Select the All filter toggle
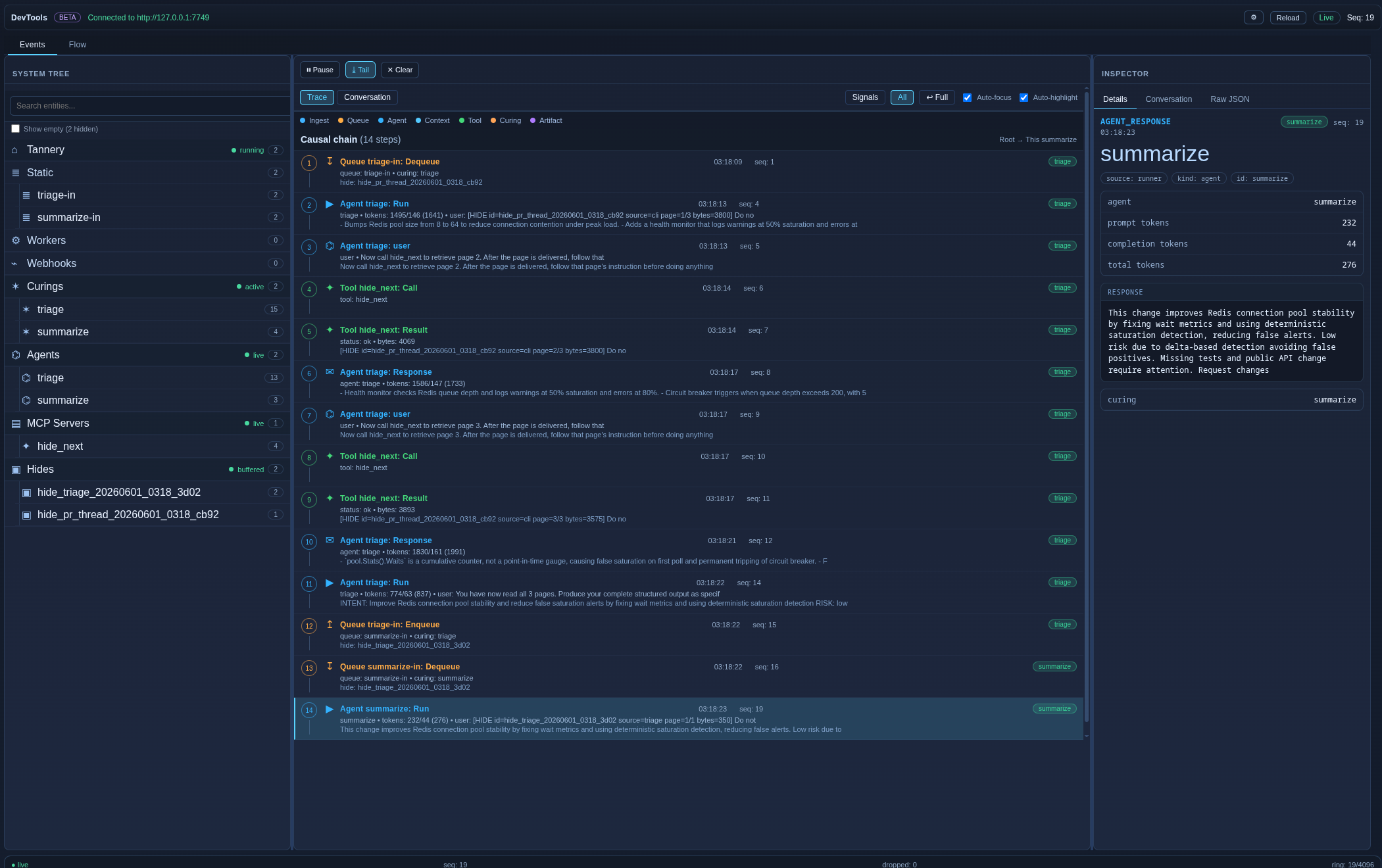The height and width of the screenshot is (868, 1382). 902,97
